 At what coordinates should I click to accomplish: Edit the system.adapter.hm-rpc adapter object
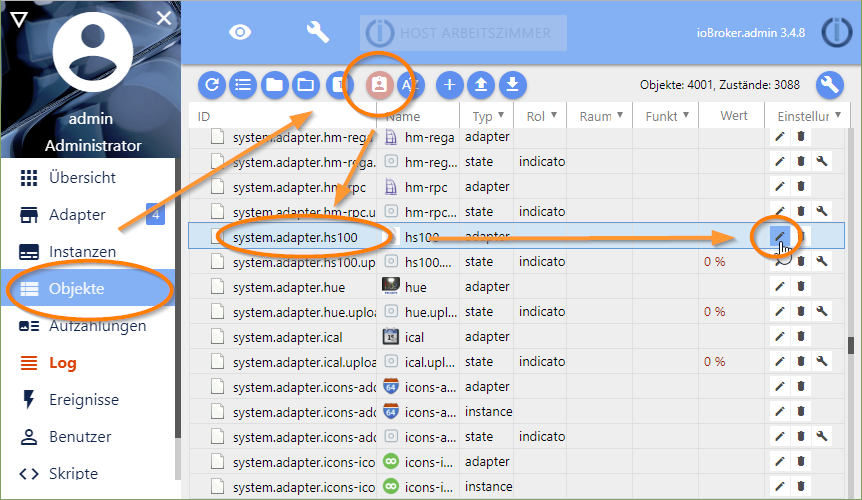pyautogui.click(x=780, y=186)
